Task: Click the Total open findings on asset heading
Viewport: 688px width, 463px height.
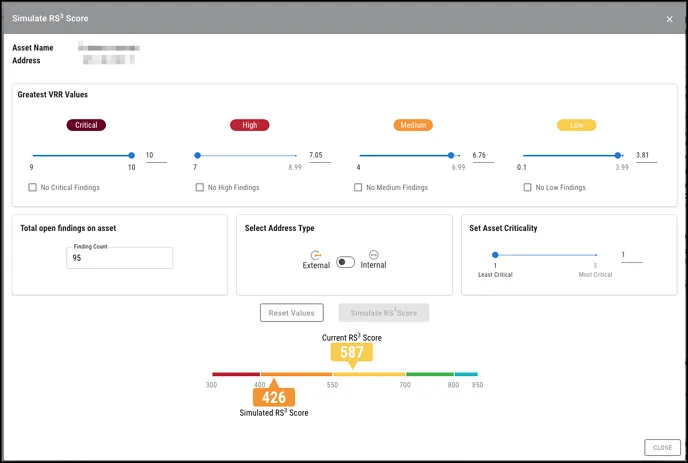Action: point(68,228)
